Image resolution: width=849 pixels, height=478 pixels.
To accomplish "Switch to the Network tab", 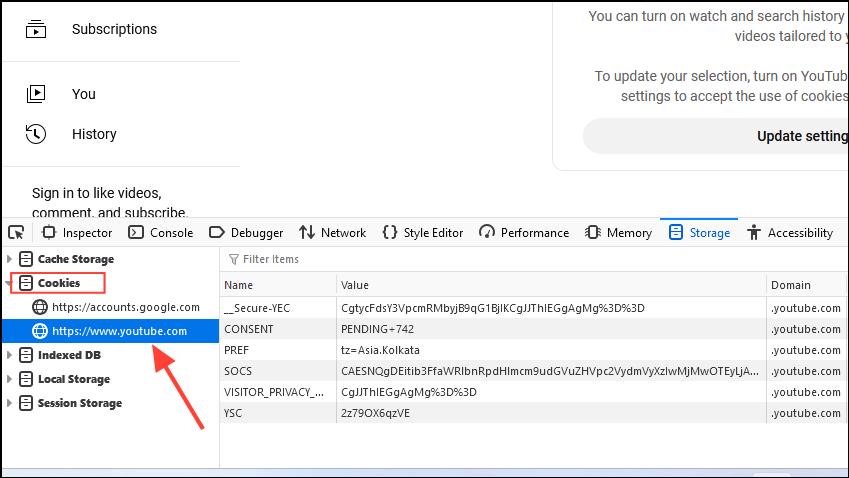I will click(332, 233).
